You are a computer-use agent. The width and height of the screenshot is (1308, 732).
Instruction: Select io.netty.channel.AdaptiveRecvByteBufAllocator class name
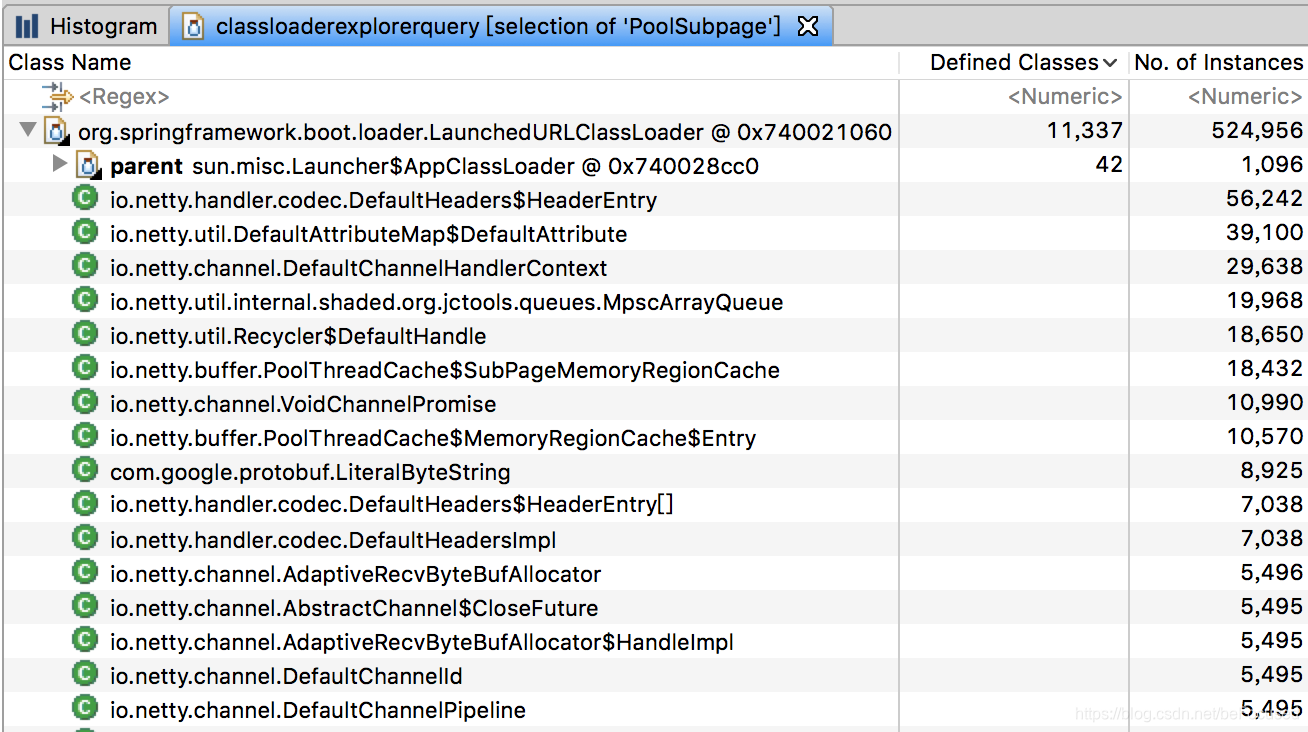355,574
